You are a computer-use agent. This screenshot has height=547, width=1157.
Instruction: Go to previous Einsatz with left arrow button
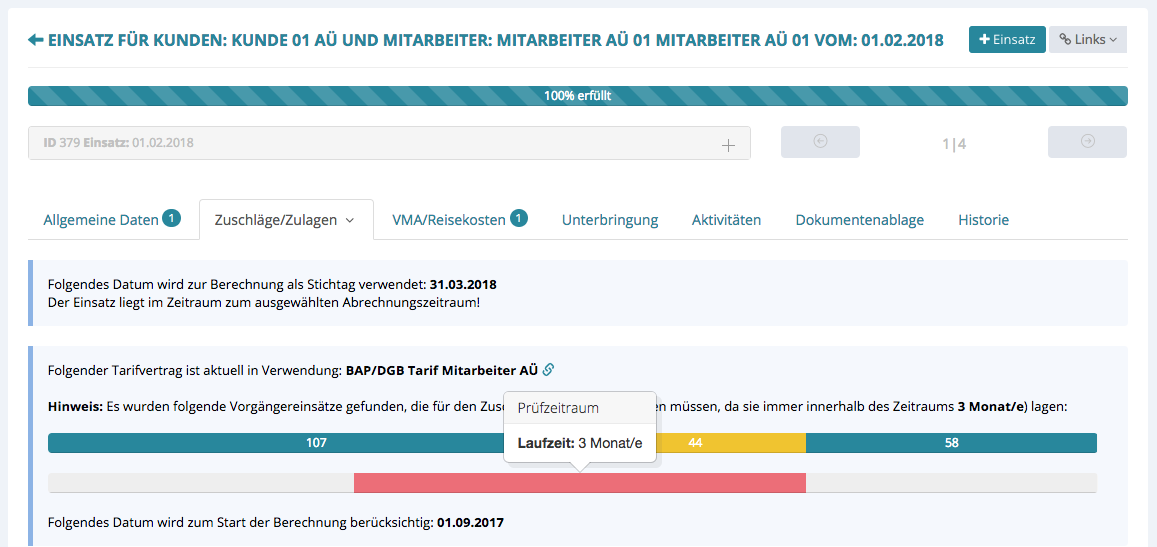[x=820, y=142]
